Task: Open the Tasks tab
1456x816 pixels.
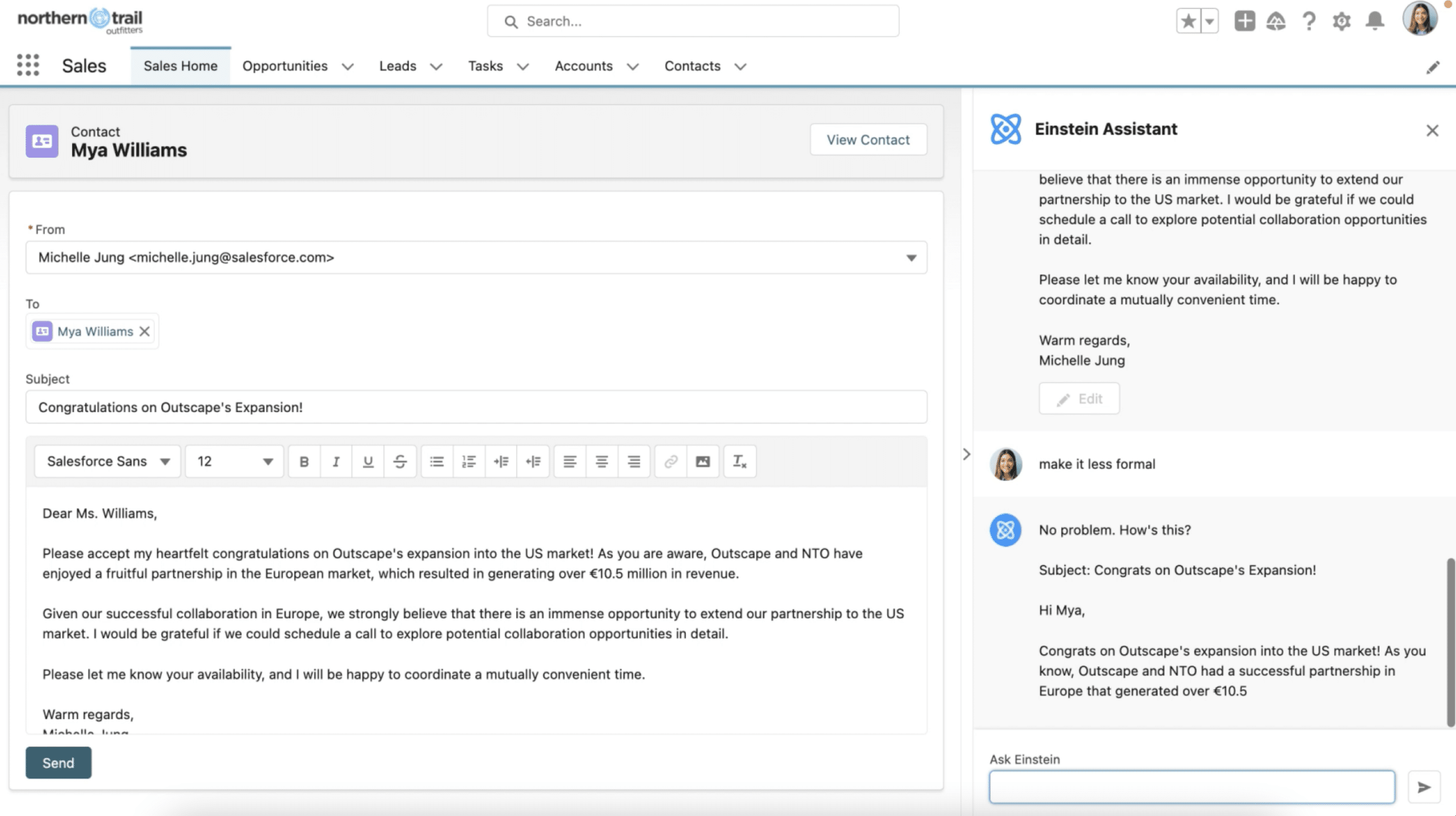Action: (485, 66)
